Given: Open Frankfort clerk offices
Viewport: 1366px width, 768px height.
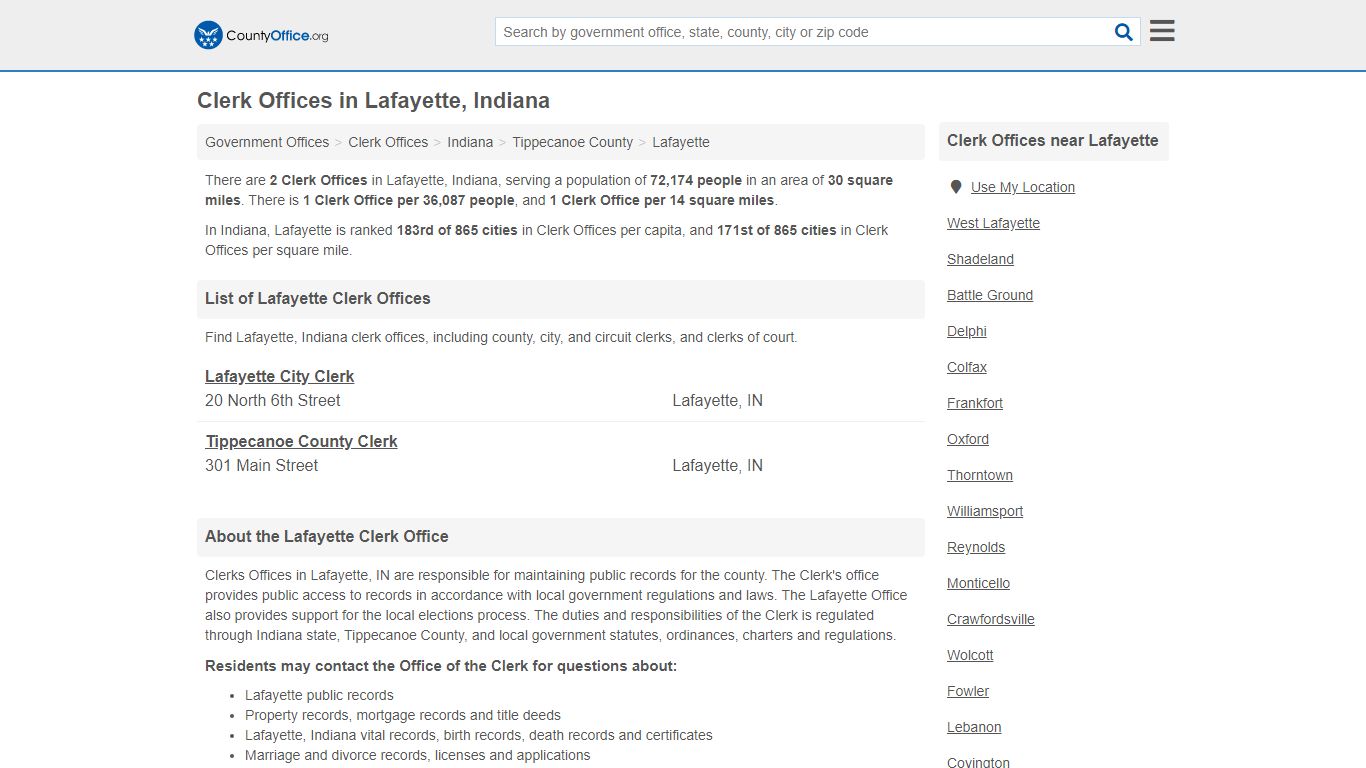Looking at the screenshot, I should point(975,403).
